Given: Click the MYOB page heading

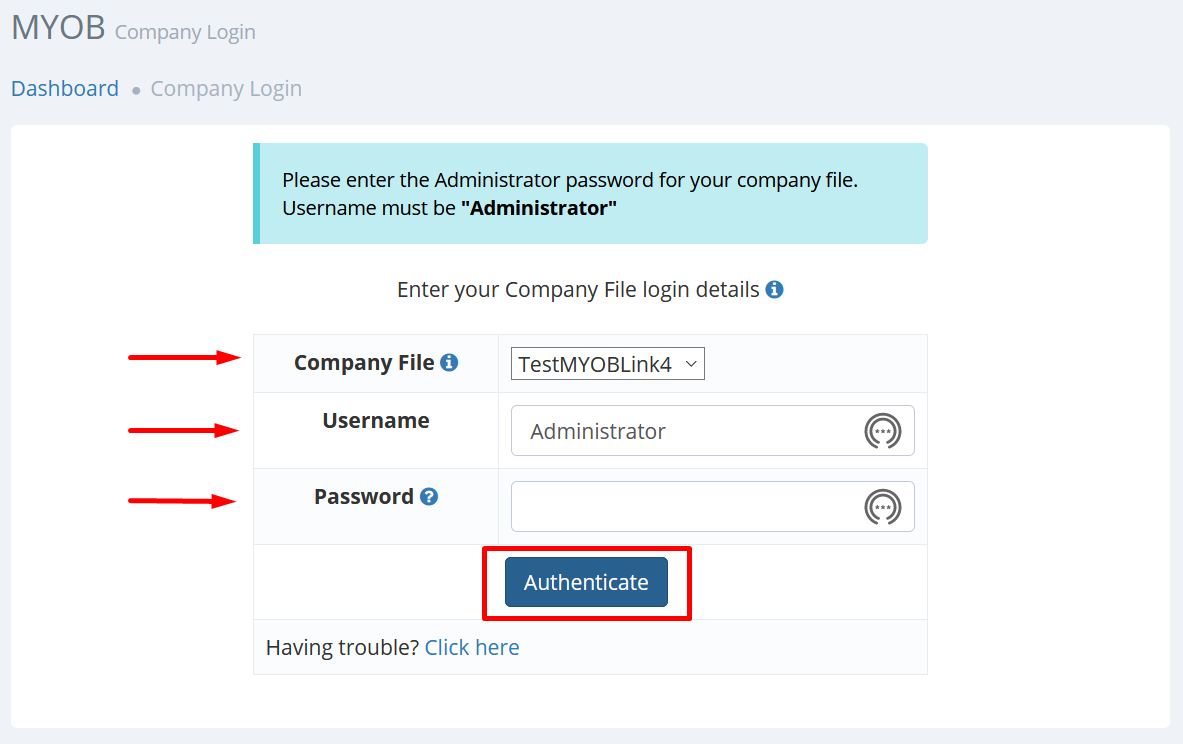Looking at the screenshot, I should 58,28.
